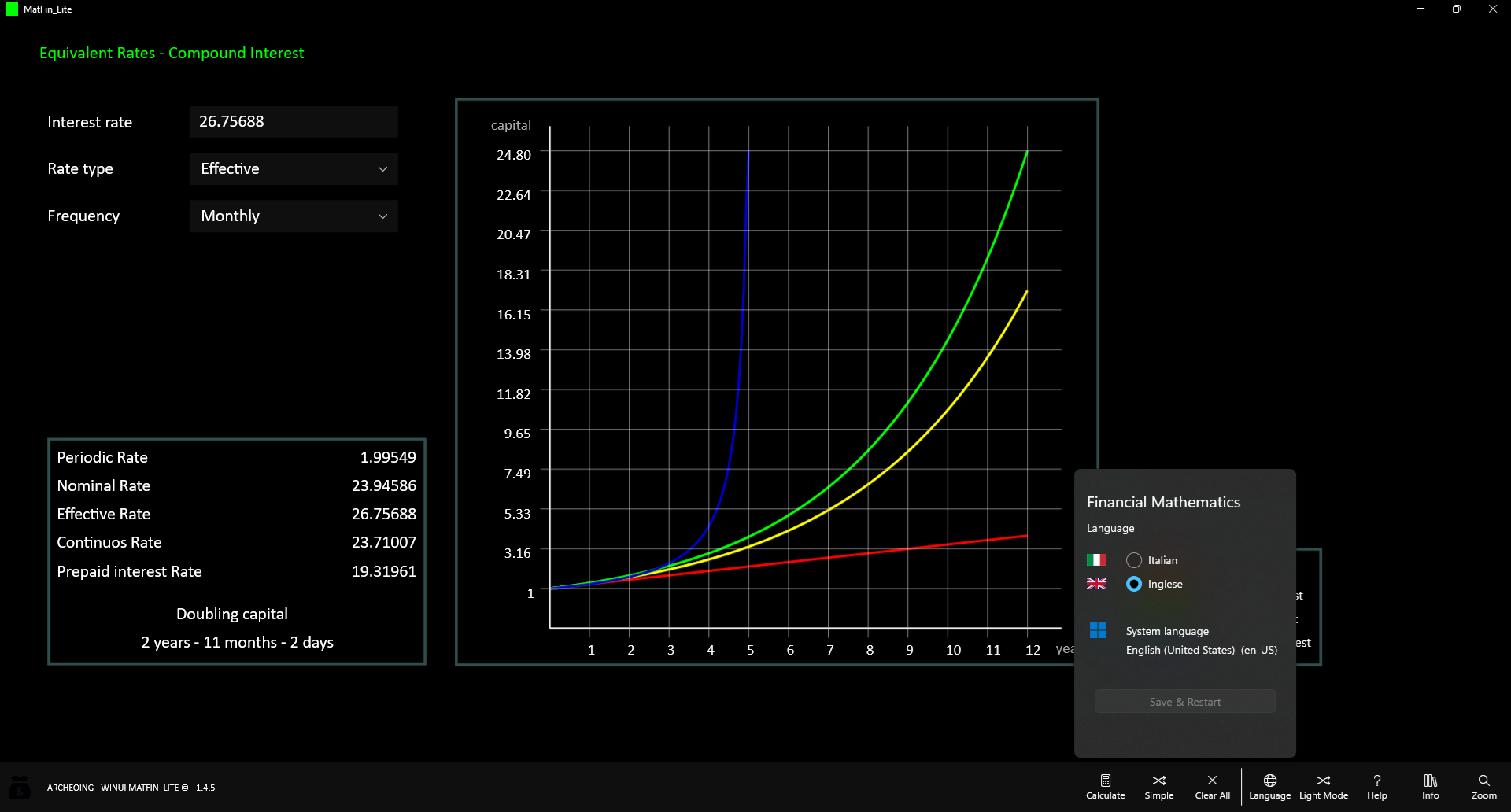Click the UK flag icon

(x=1096, y=584)
